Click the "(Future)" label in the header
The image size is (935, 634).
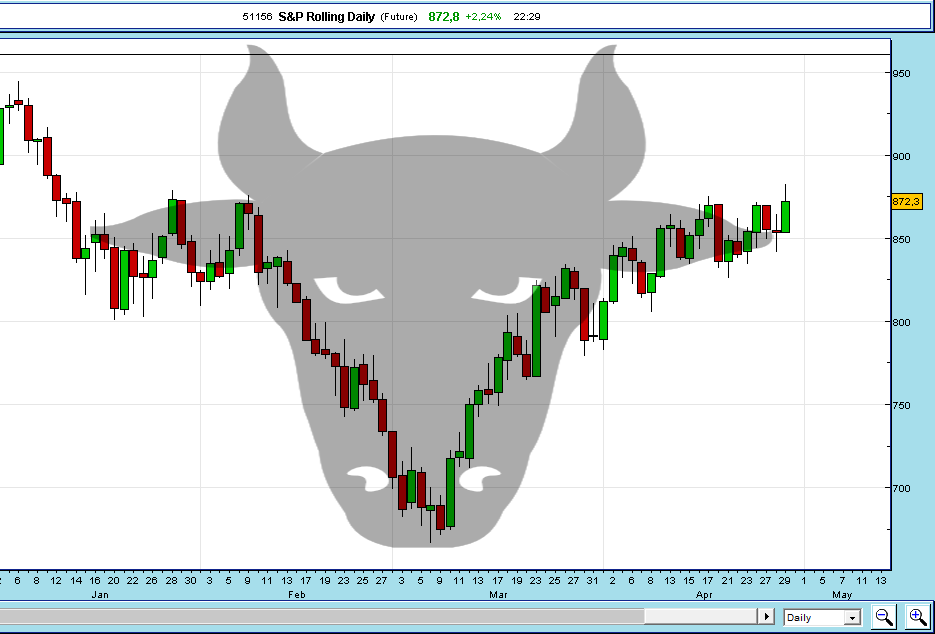399,17
